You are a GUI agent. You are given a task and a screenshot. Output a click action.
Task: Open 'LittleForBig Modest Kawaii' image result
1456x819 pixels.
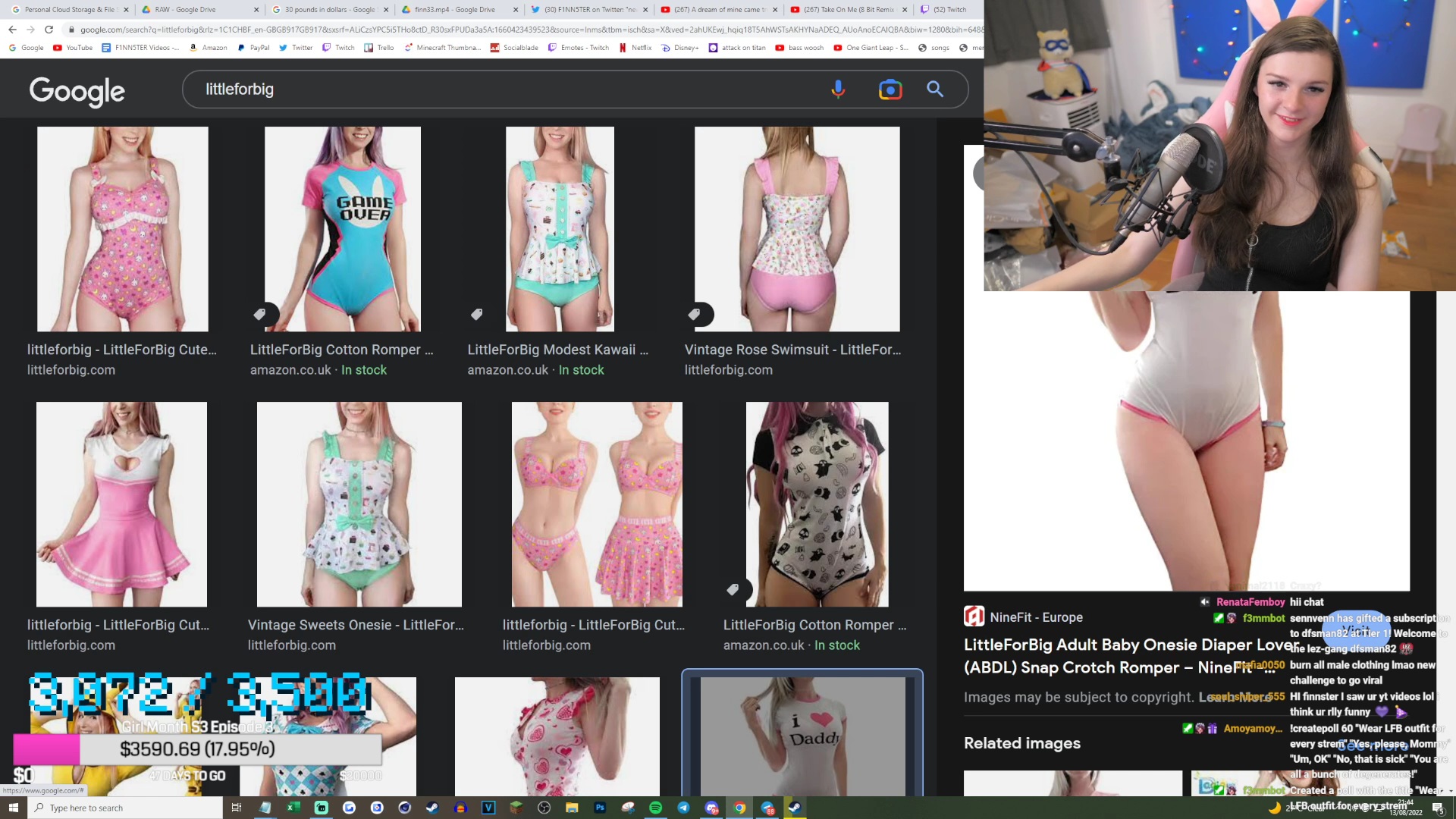560,229
